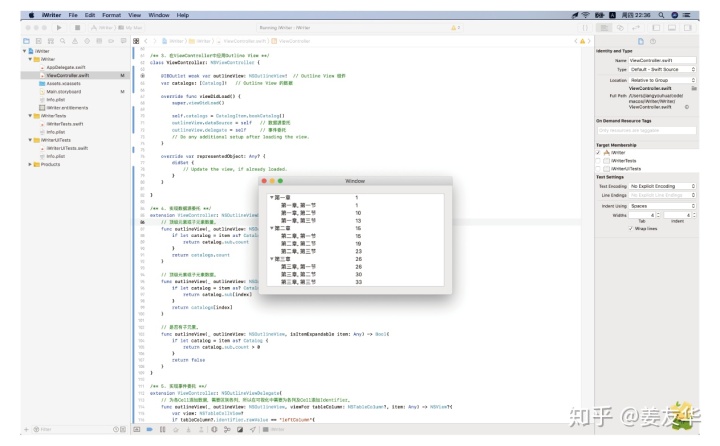
Task: Click the Name field containing ViewController.swift
Action: pos(662,60)
